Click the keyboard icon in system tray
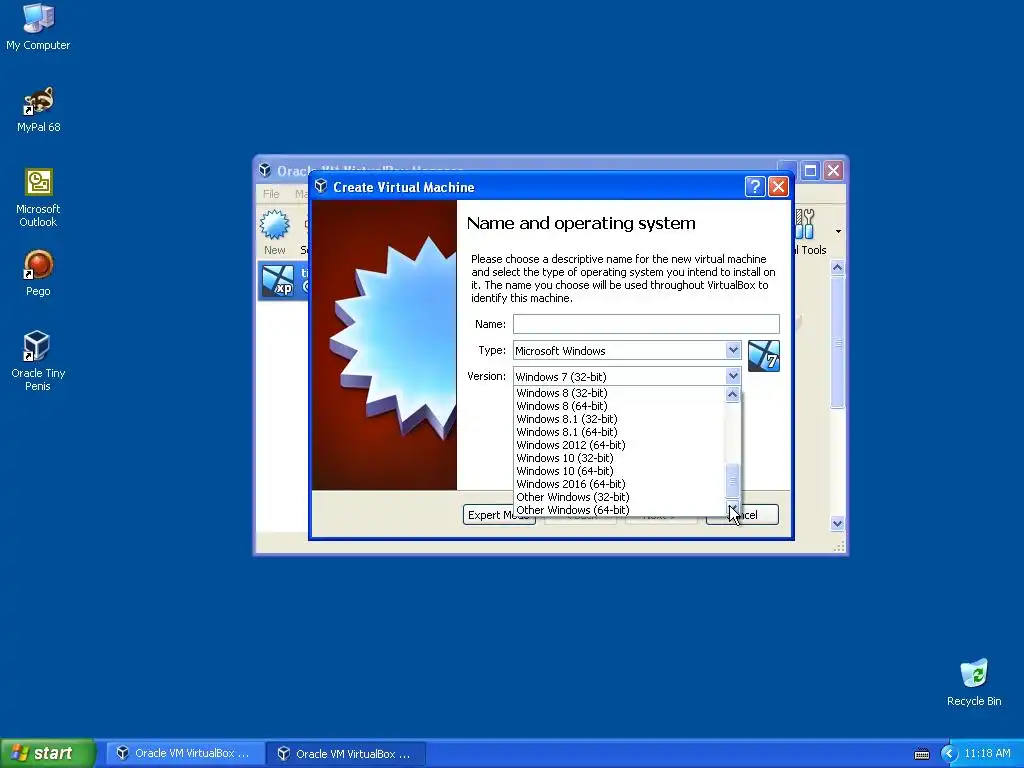 (x=921, y=754)
